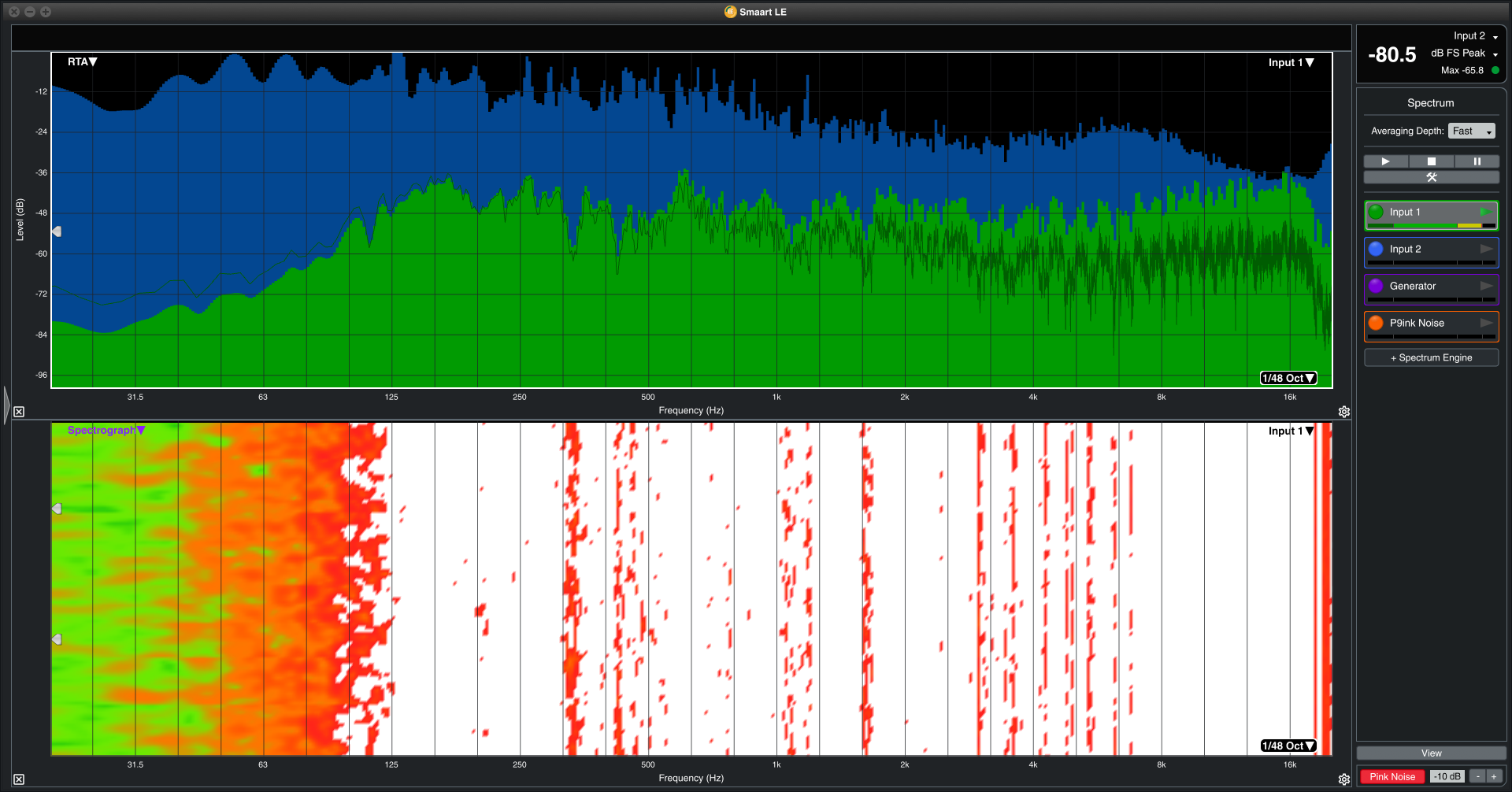
Task: Select the Input 2 spectrum engine
Action: (x=1432, y=253)
